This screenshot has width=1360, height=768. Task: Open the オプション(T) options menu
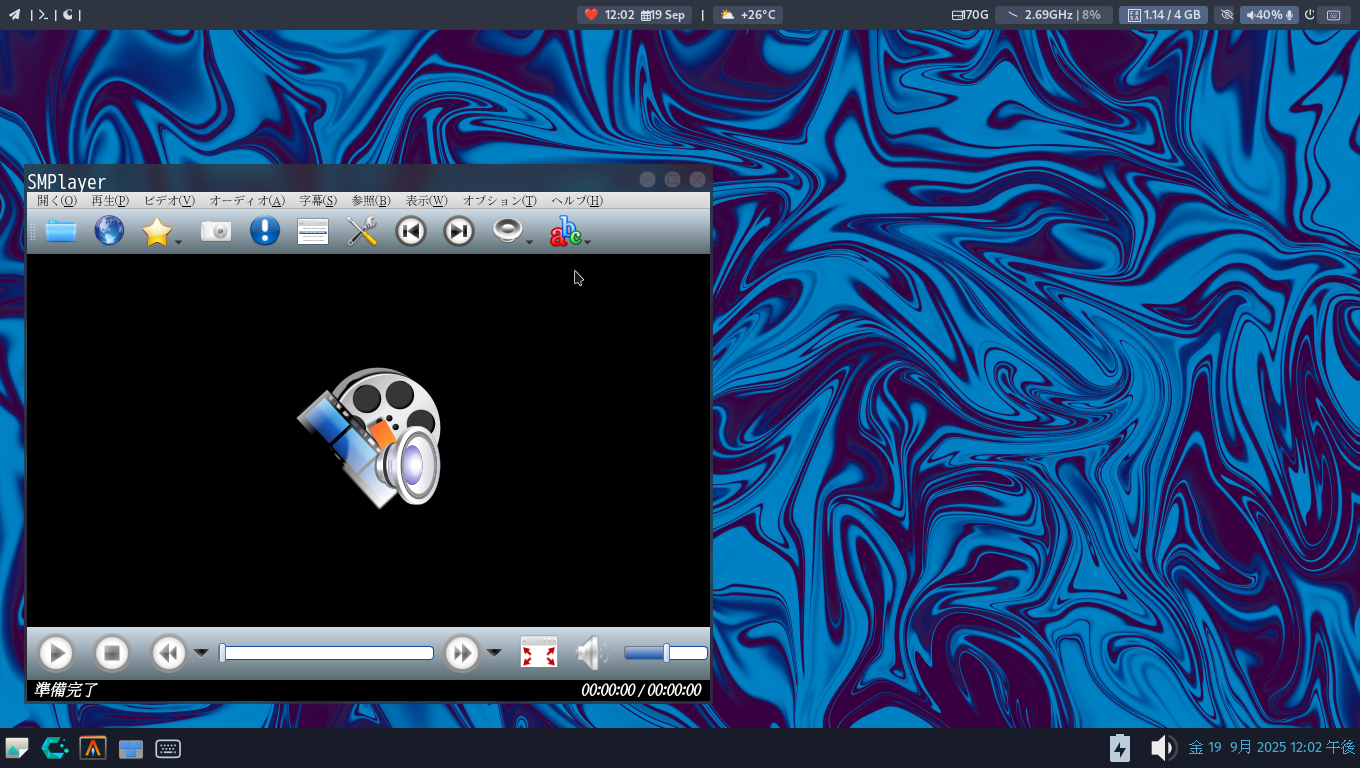pos(499,201)
